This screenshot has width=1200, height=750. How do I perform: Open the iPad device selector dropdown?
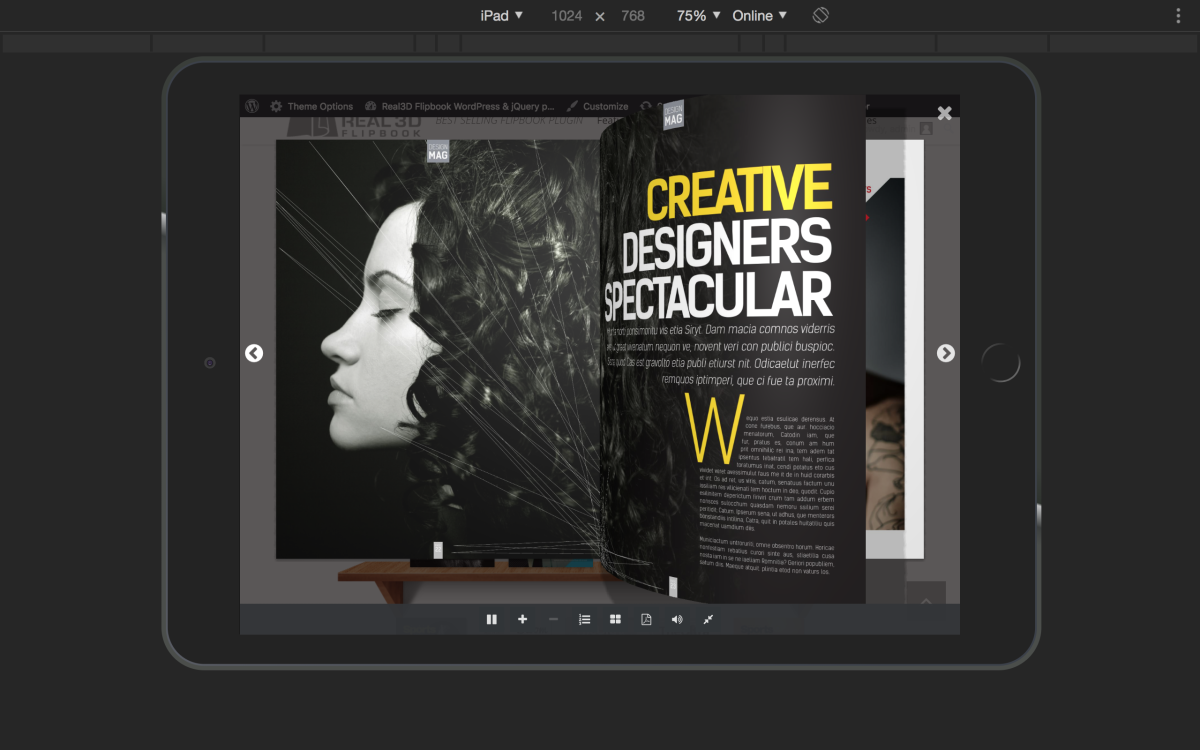point(500,15)
